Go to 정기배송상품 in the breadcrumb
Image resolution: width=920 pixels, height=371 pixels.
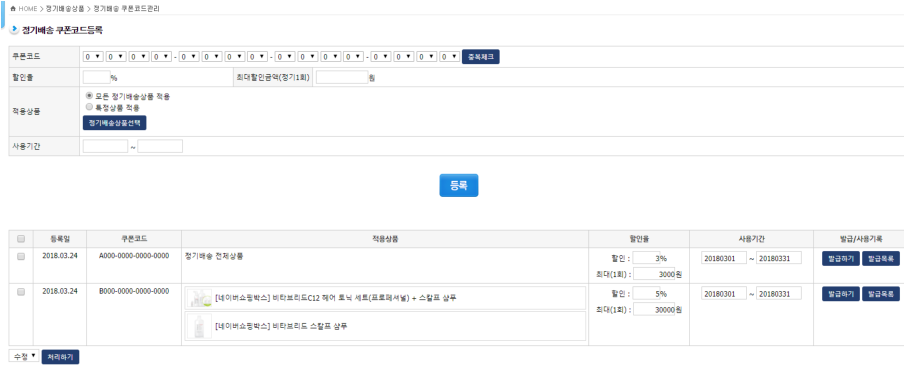65,9
